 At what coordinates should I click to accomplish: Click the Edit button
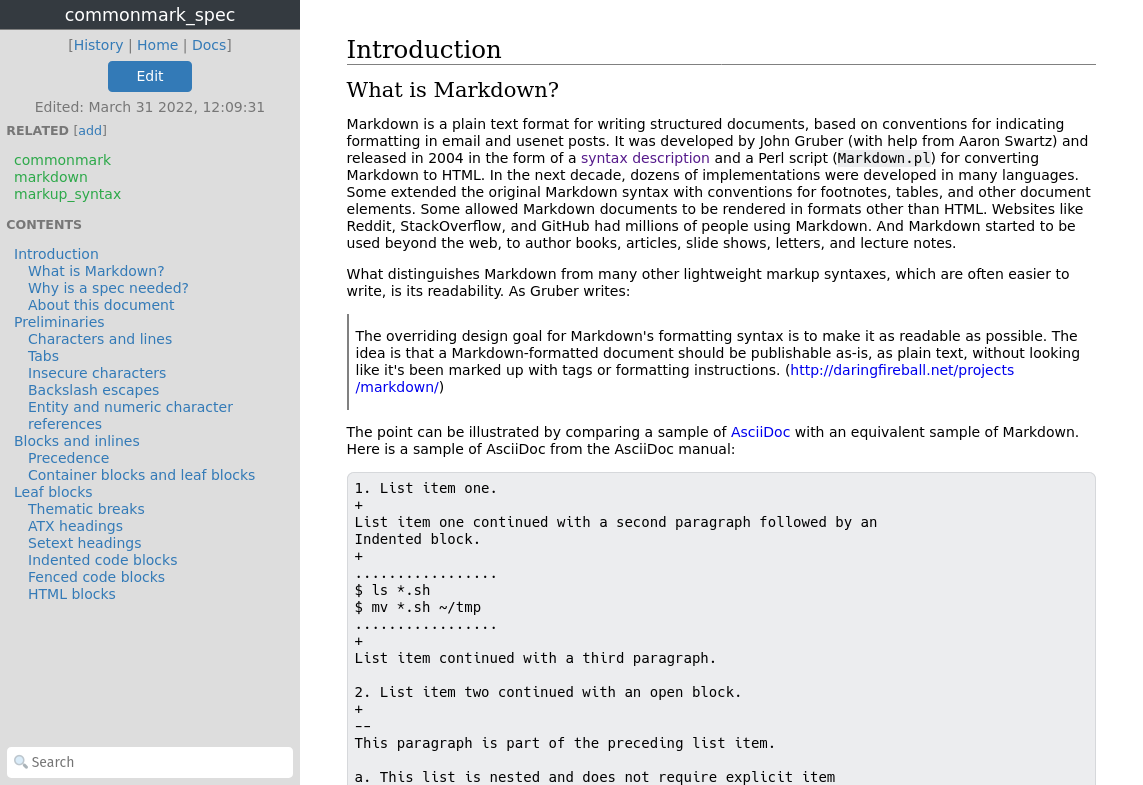click(149, 76)
